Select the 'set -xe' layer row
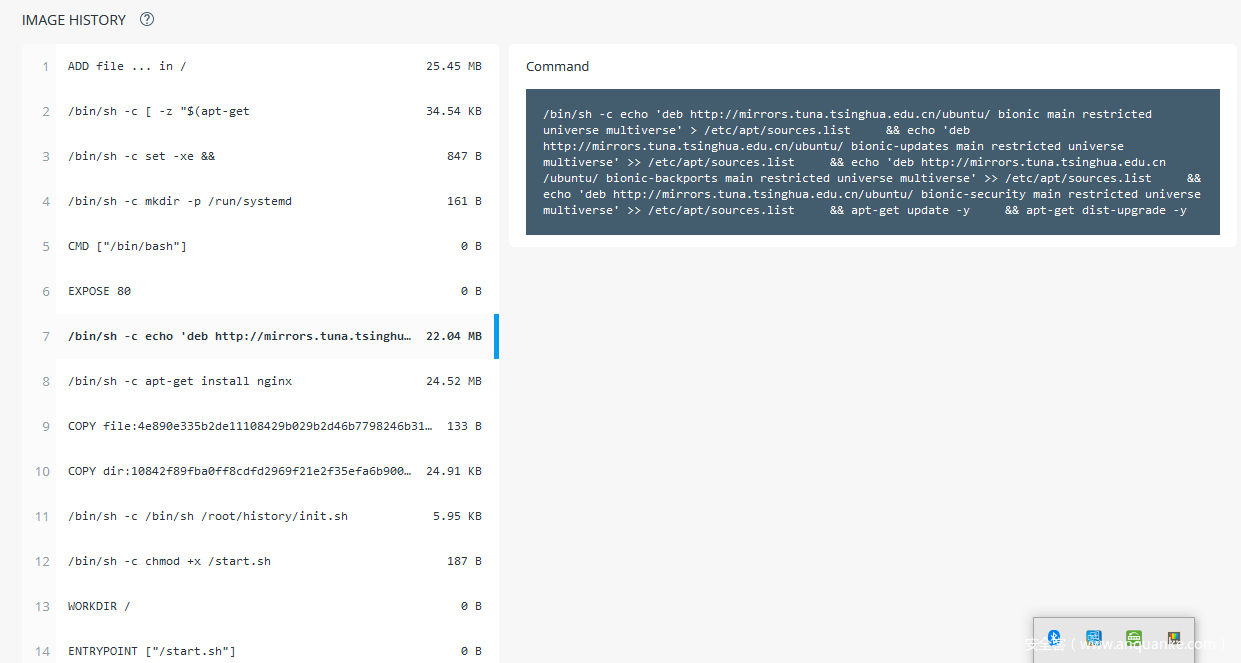 (x=260, y=156)
